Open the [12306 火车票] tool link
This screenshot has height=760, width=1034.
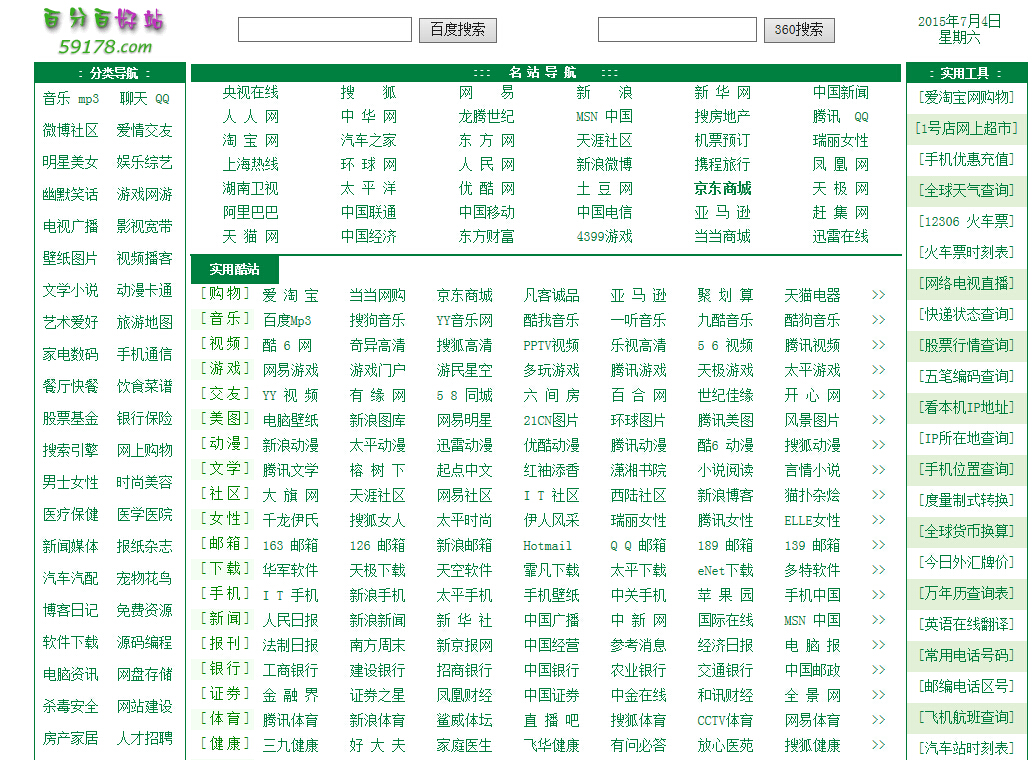[967, 222]
